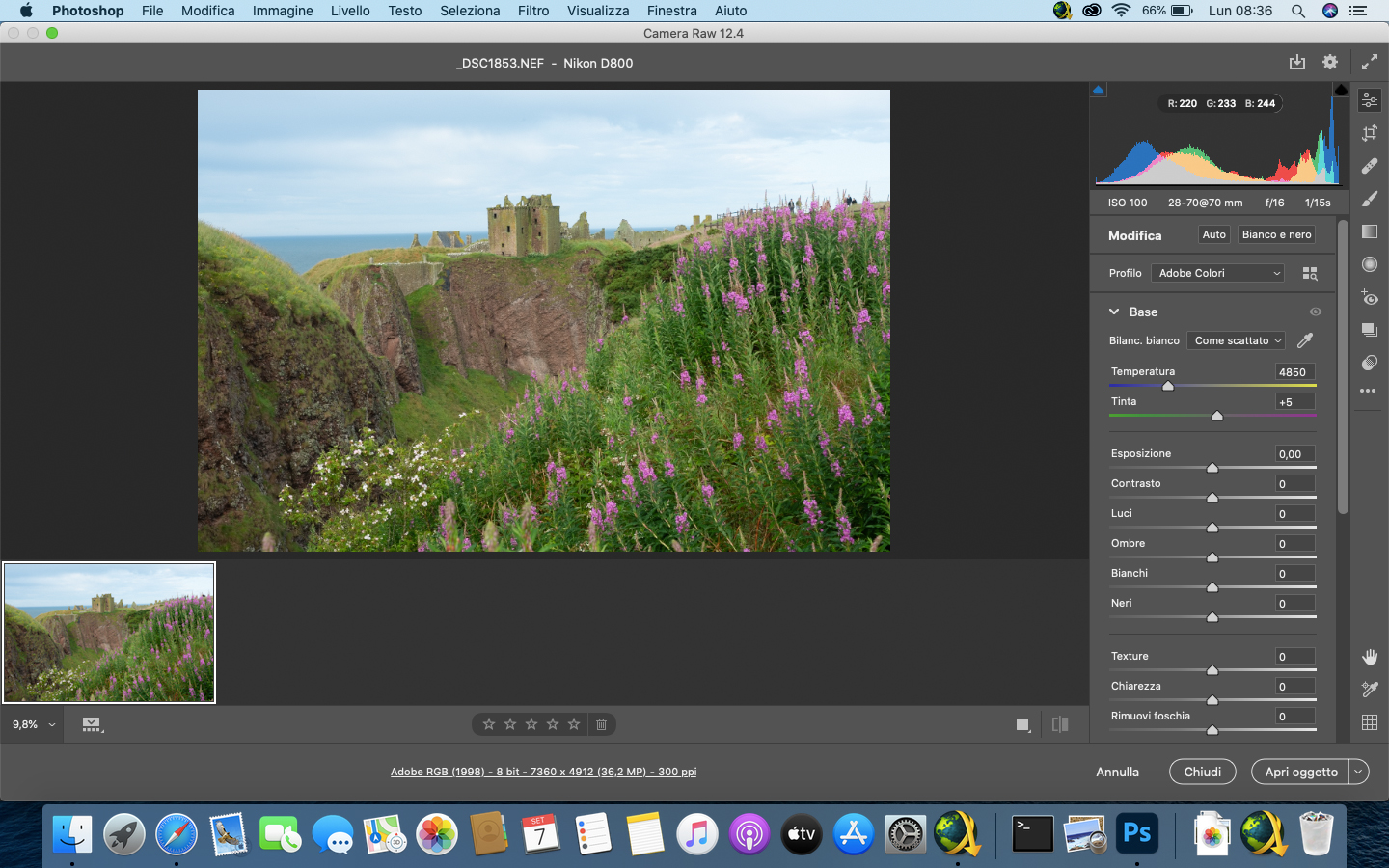Viewport: 1389px width, 868px height.
Task: Open the three-dots more options menu
Action: pos(1368,391)
